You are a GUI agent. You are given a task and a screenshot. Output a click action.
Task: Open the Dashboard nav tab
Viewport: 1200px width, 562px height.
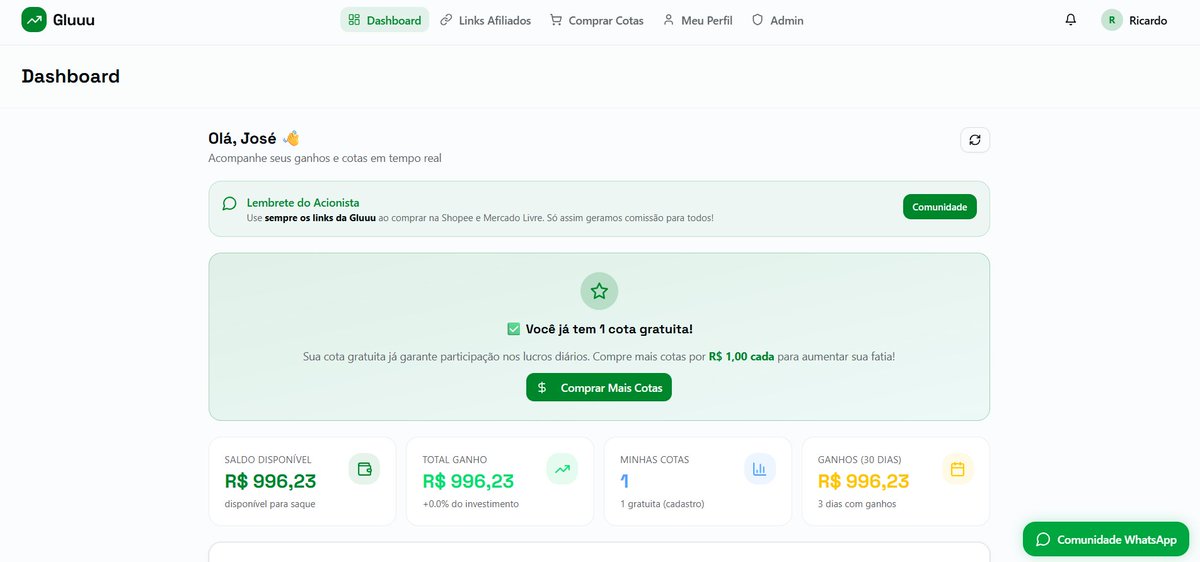pyautogui.click(x=385, y=20)
